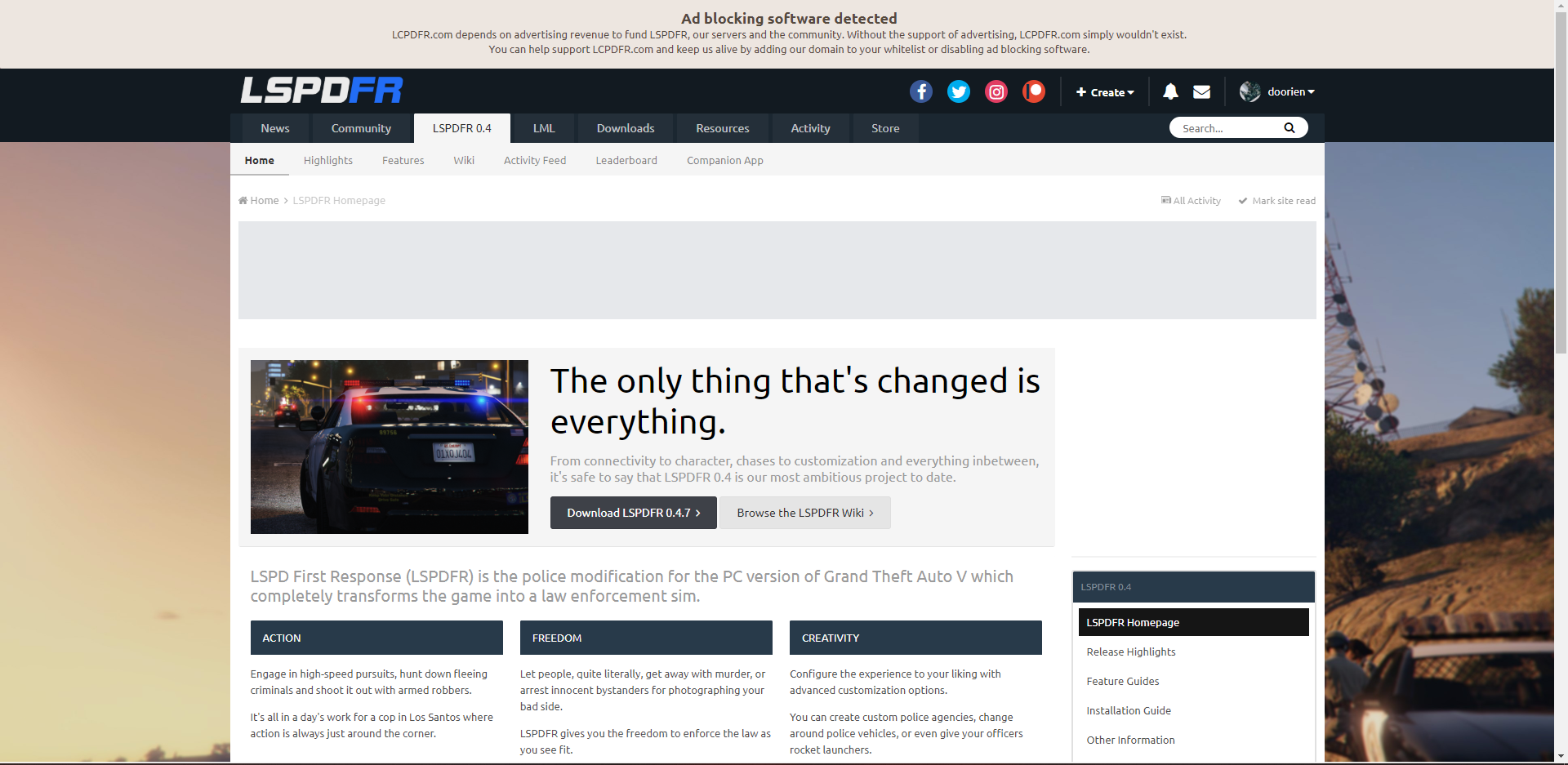Open the Instagram icon in header
The height and width of the screenshot is (765, 1568).
tap(996, 91)
